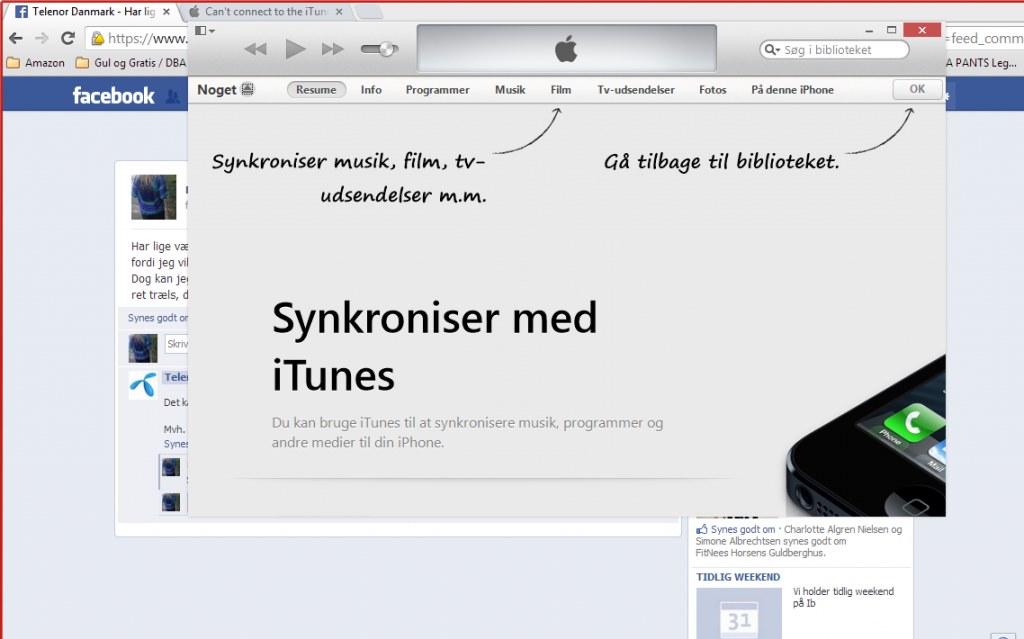Reload the page in Chrome

[x=68, y=39]
